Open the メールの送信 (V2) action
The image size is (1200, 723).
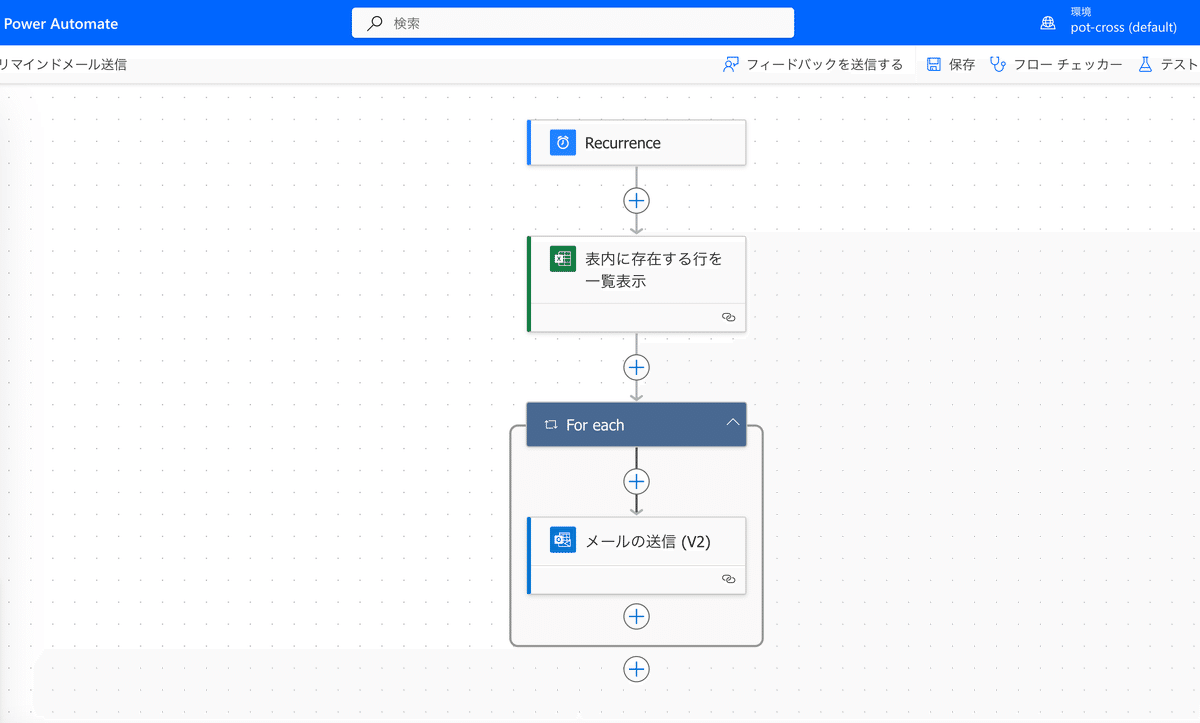point(637,555)
